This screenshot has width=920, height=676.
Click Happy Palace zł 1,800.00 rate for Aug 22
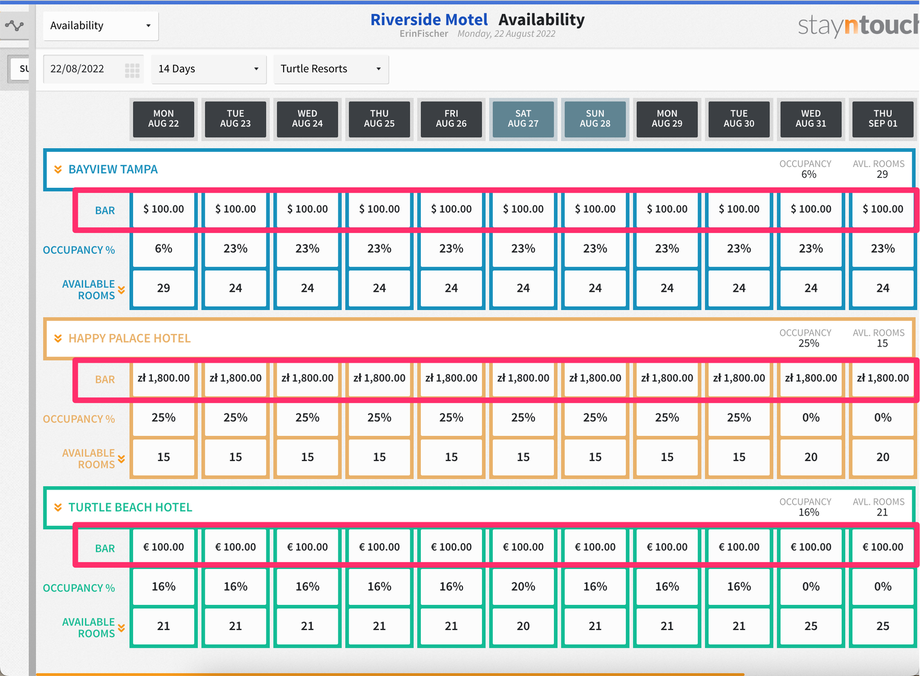point(164,378)
